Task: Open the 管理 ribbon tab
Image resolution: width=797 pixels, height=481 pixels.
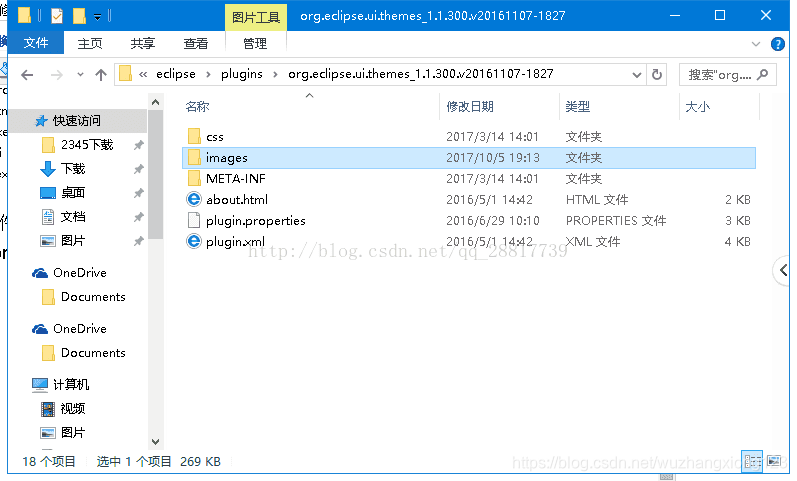Action: tap(255, 43)
